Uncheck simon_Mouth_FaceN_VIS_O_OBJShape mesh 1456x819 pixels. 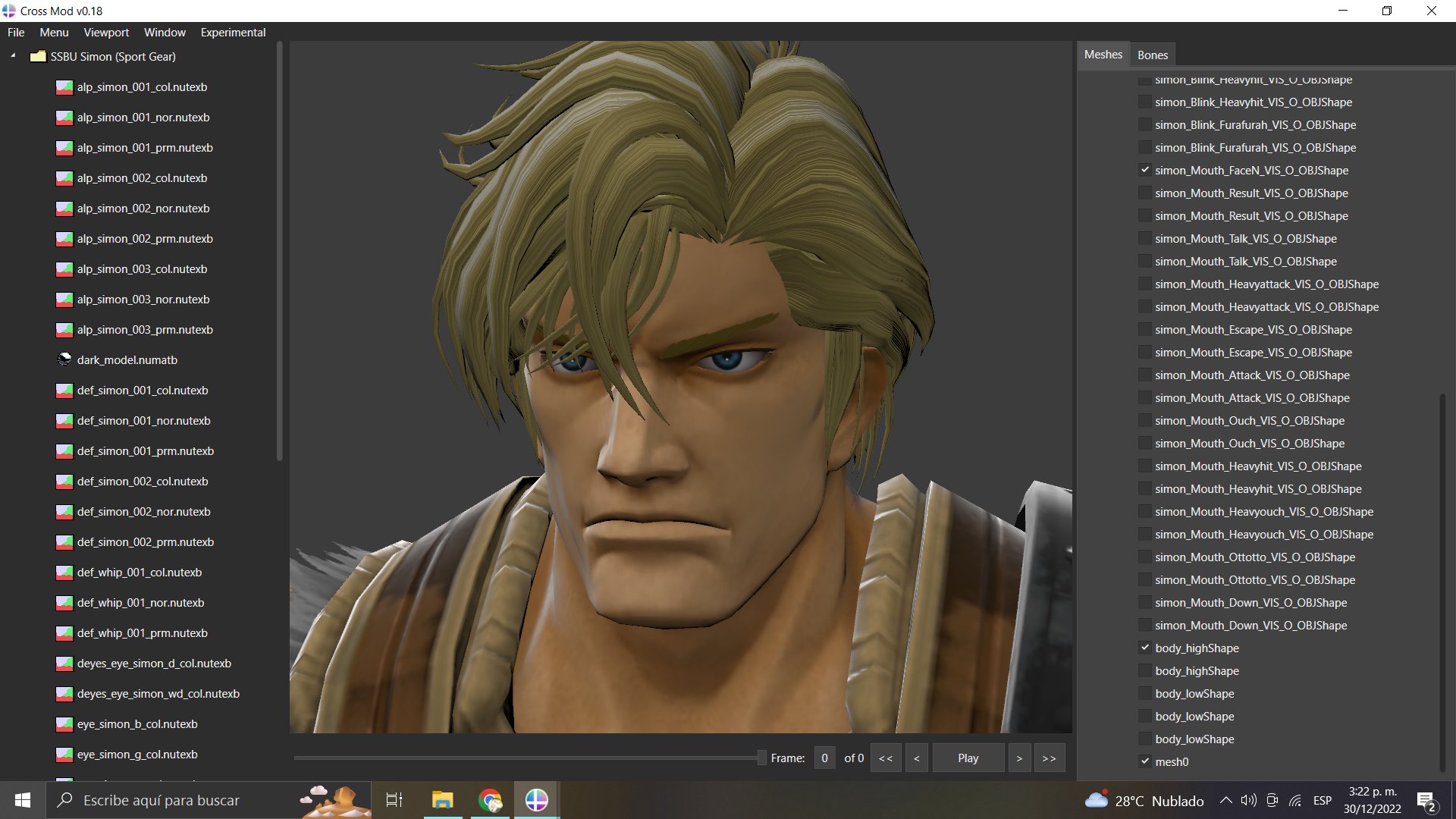coord(1145,171)
